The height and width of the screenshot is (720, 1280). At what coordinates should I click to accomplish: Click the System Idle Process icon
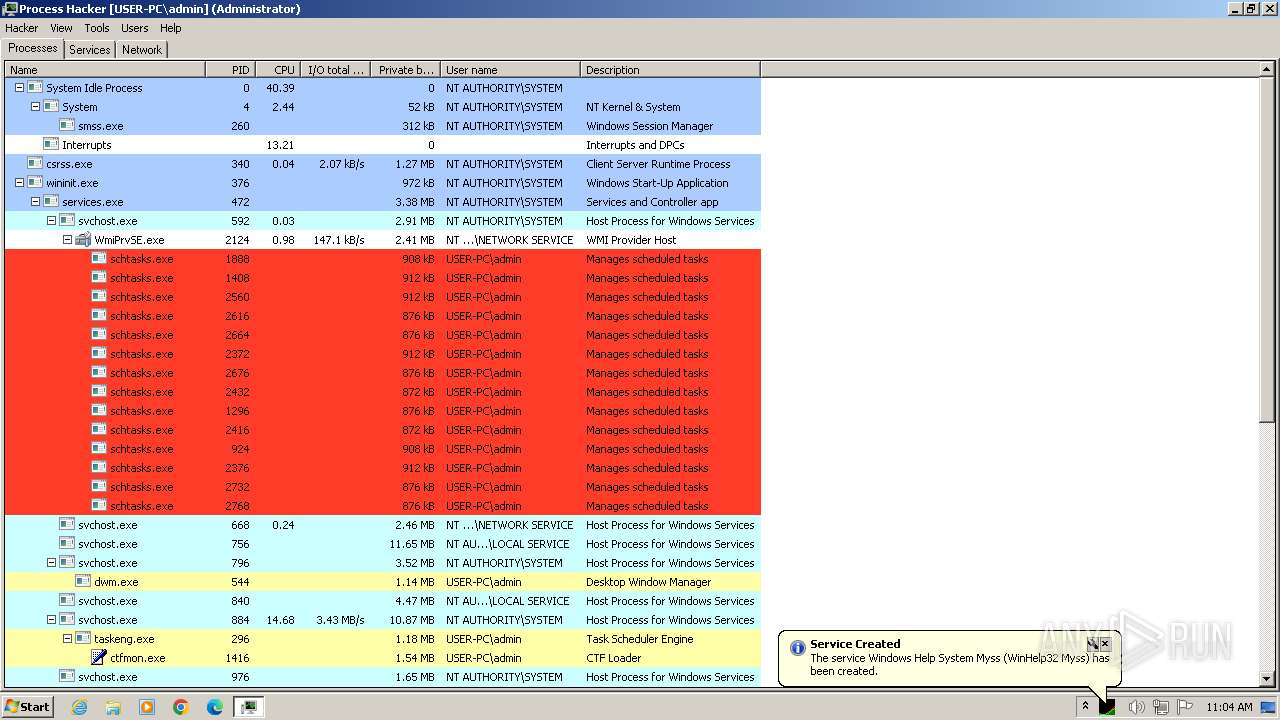click(35, 88)
